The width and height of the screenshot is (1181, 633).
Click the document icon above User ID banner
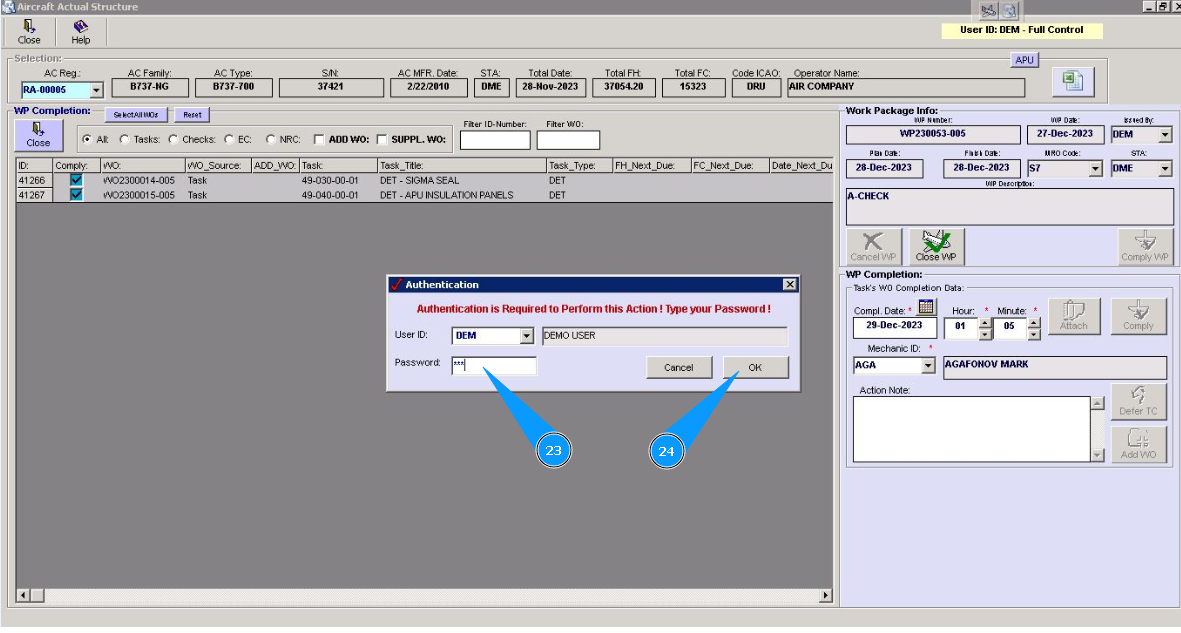pyautogui.click(x=1009, y=11)
